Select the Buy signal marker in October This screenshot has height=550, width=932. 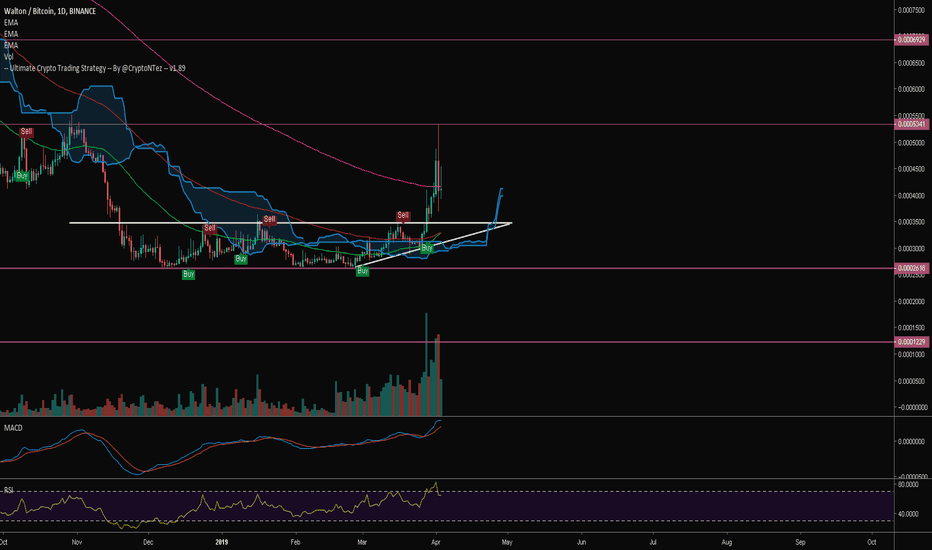[22, 175]
